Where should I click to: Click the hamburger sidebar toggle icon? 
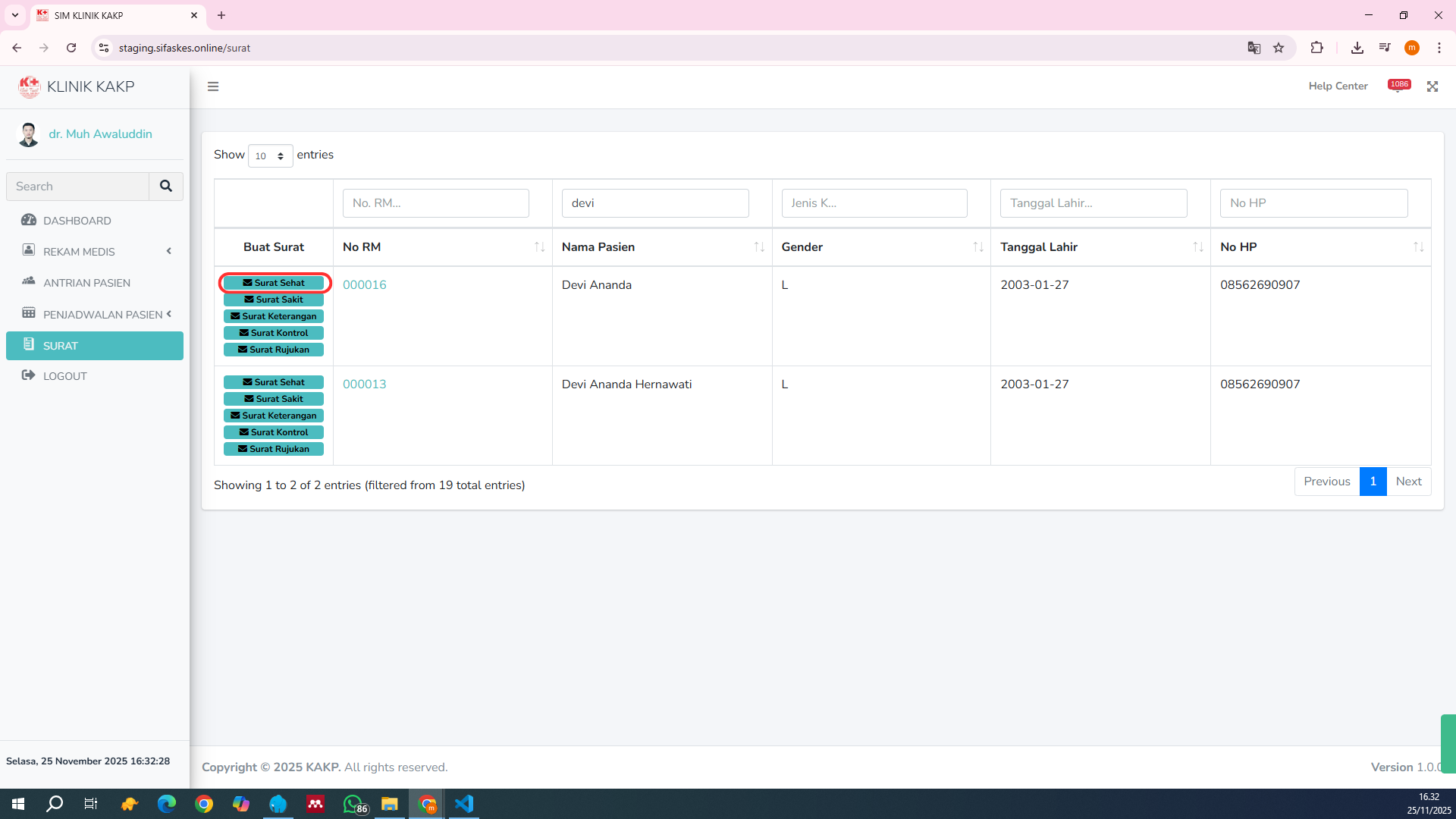[213, 86]
